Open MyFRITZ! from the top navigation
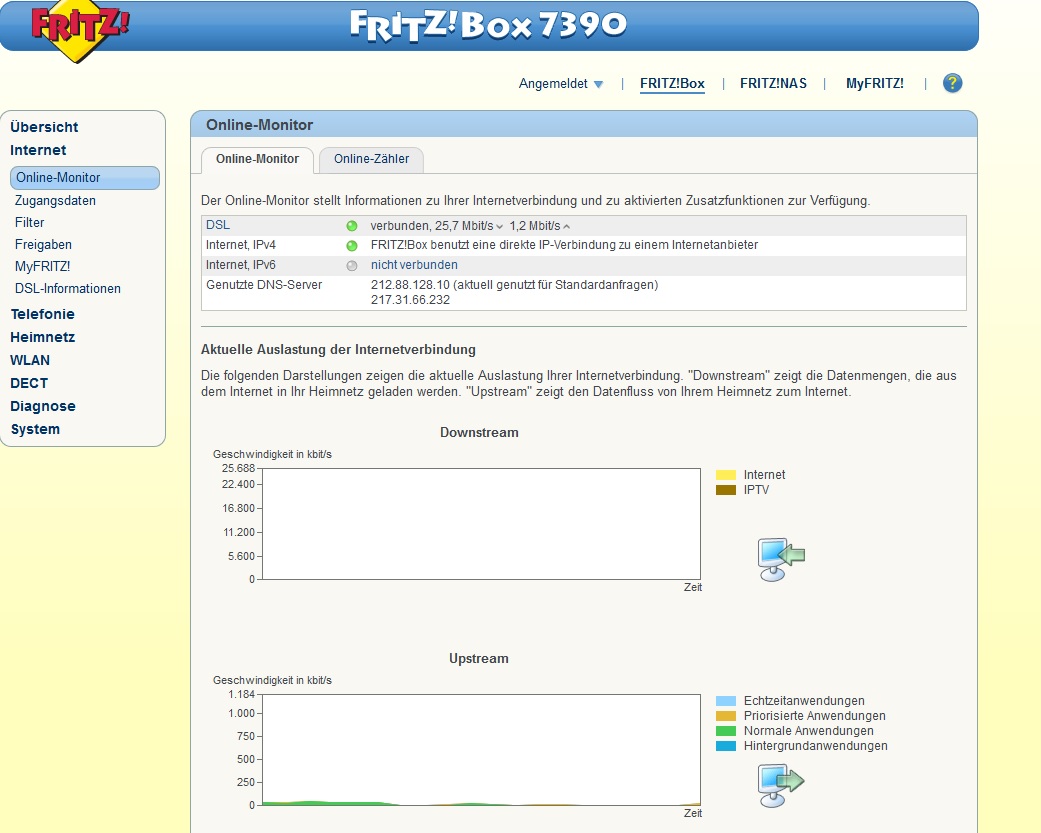Screen dimensions: 1041x833 click(x=874, y=84)
